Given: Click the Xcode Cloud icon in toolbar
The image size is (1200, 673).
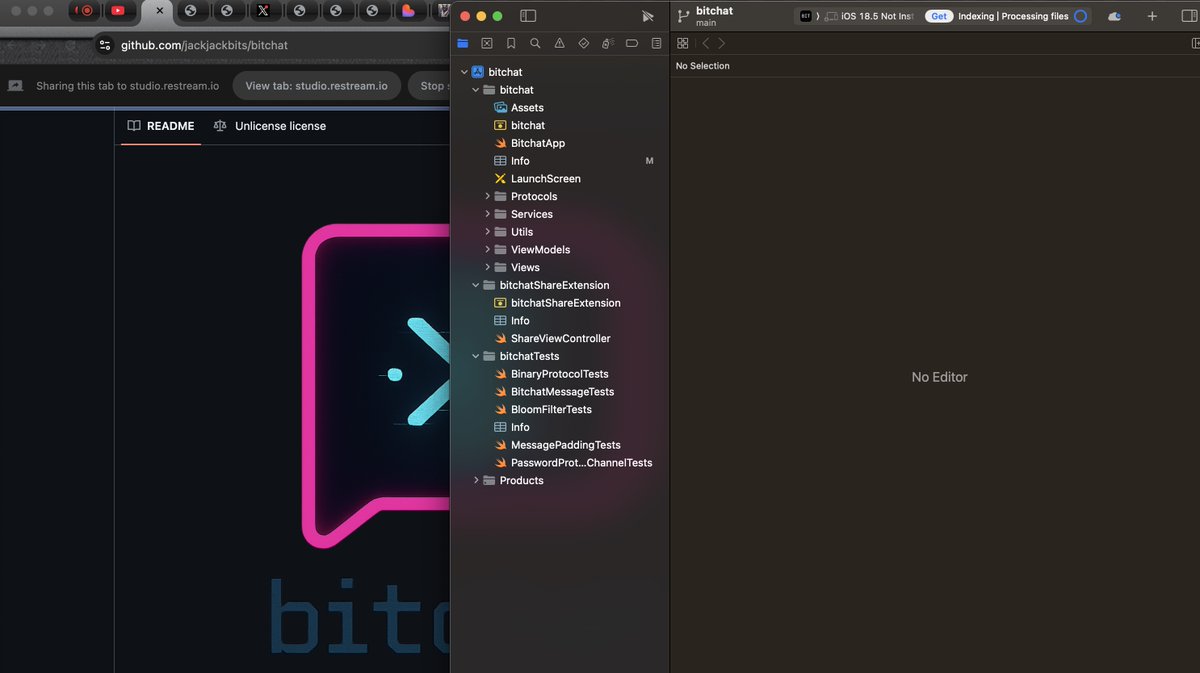Looking at the screenshot, I should pyautogui.click(x=1114, y=16).
